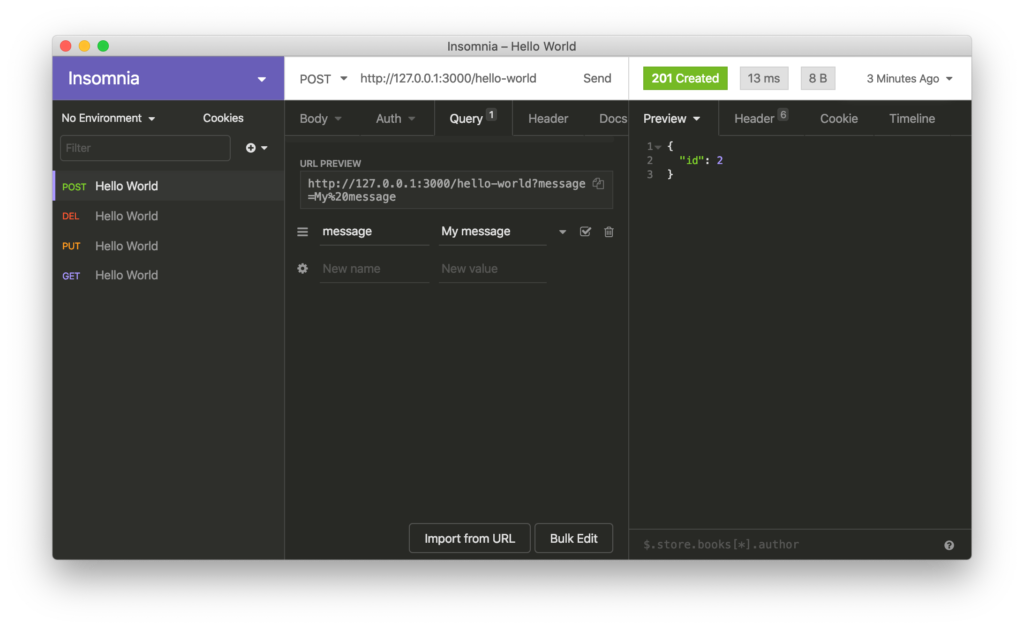Click the Bulk Edit button

click(573, 539)
